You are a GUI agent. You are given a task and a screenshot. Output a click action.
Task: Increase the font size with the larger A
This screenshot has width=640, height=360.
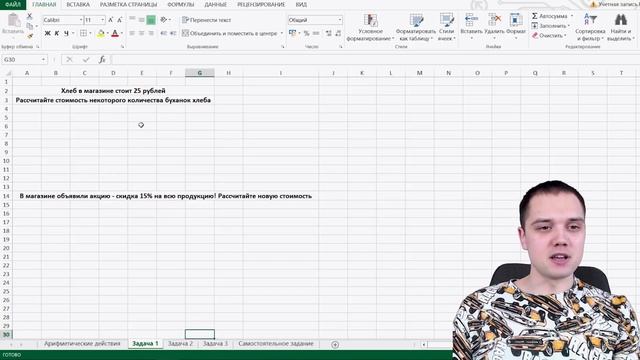(x=111, y=20)
